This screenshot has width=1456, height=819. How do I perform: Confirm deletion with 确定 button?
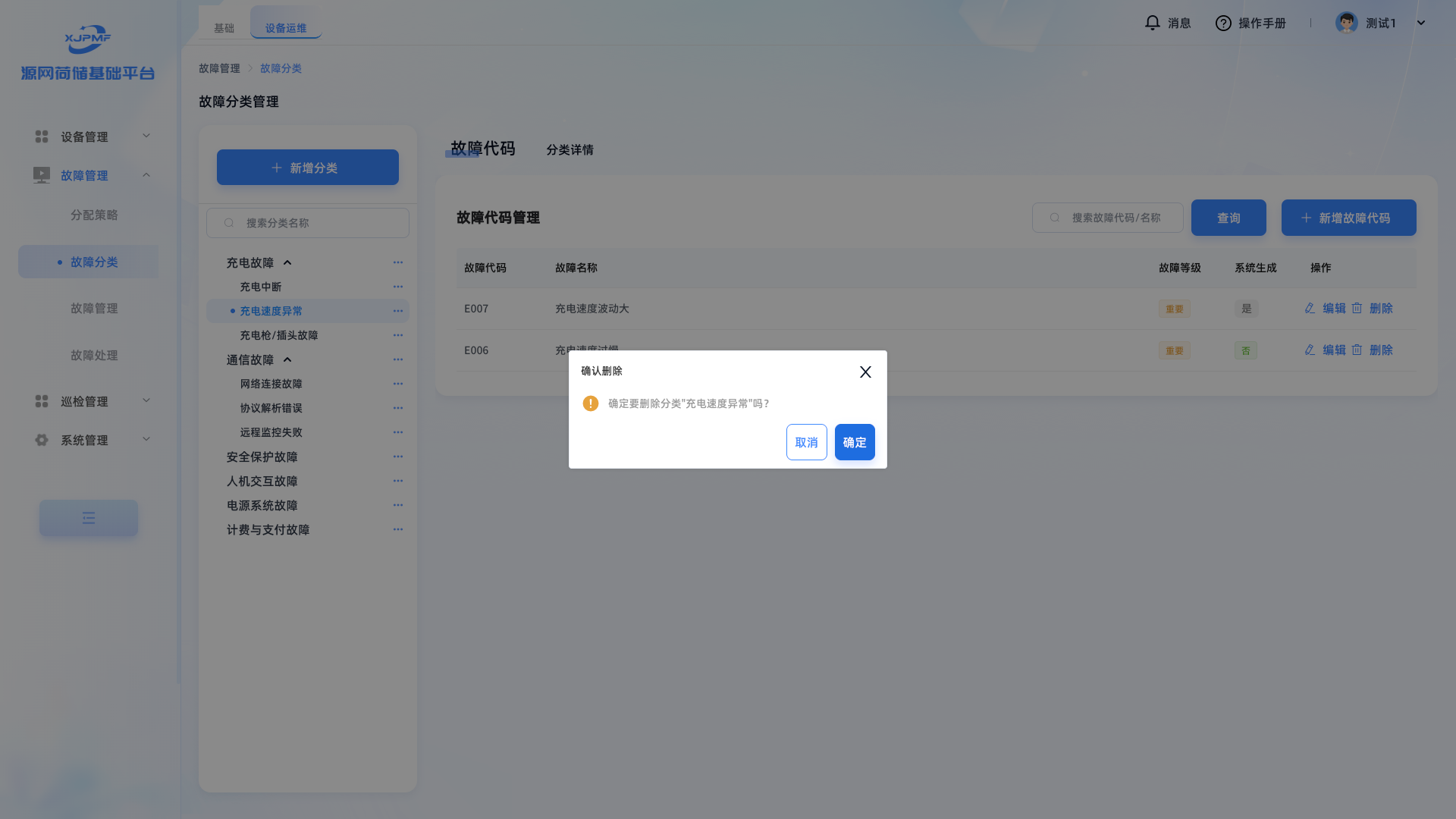[855, 442]
